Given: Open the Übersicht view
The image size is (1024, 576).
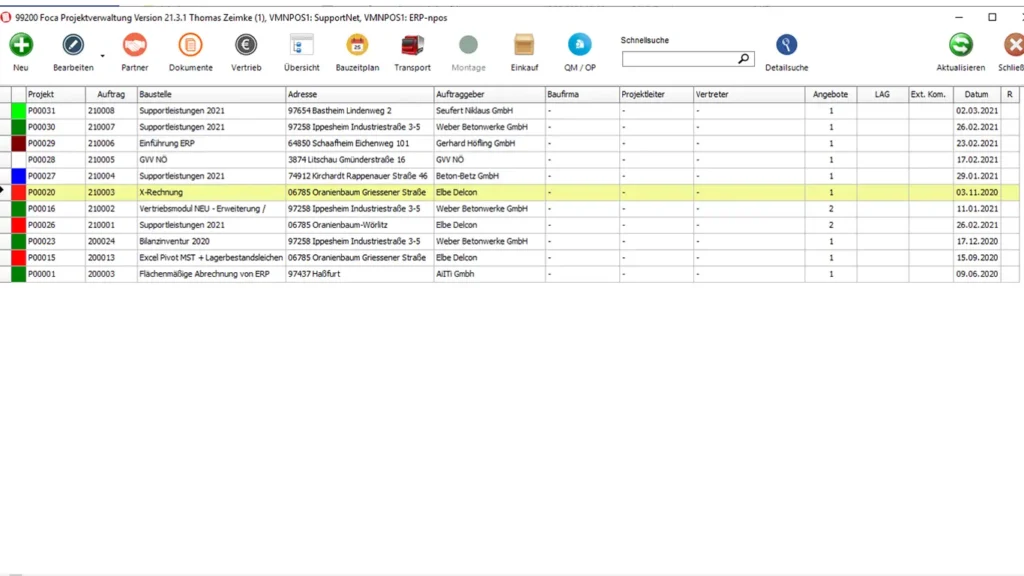Looking at the screenshot, I should [301, 46].
